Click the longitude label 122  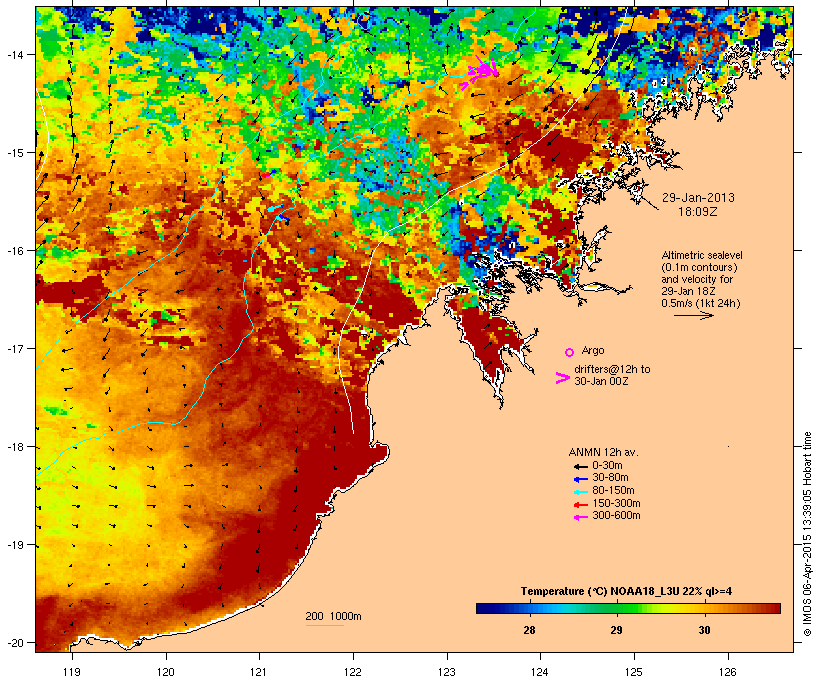point(353,672)
